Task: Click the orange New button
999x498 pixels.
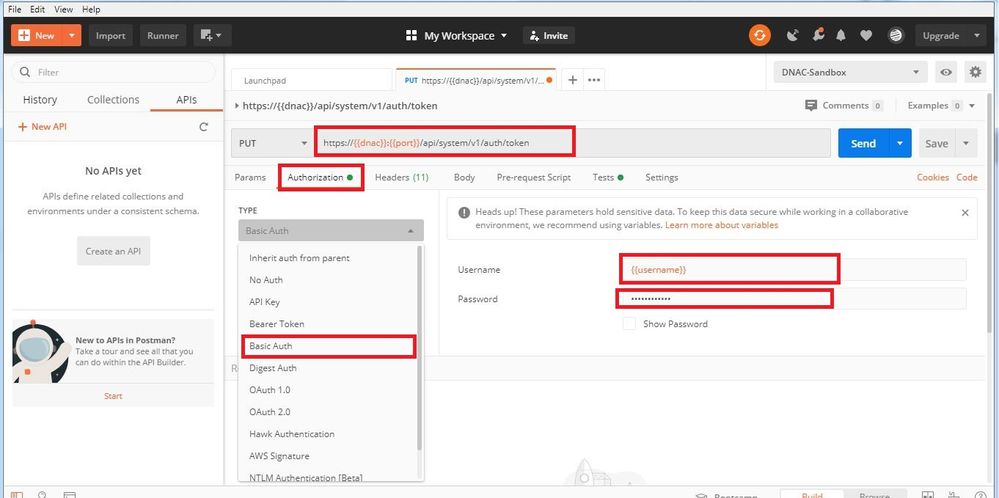Action: click(x=38, y=36)
